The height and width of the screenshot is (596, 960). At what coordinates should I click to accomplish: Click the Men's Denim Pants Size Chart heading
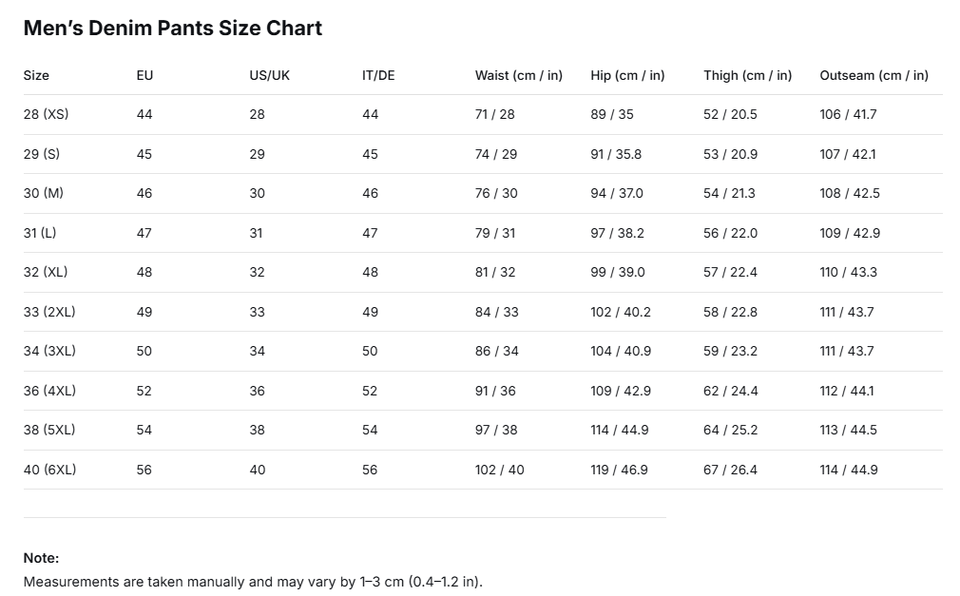172,28
